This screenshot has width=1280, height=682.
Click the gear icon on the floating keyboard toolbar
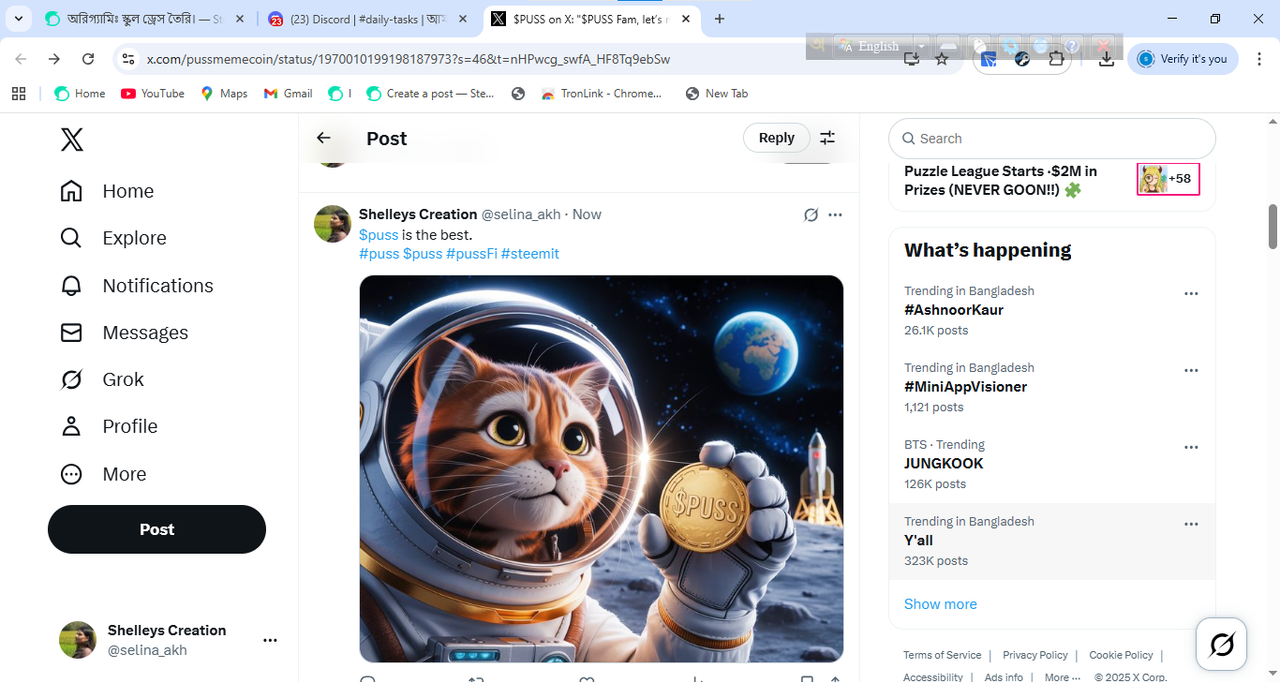point(1010,46)
